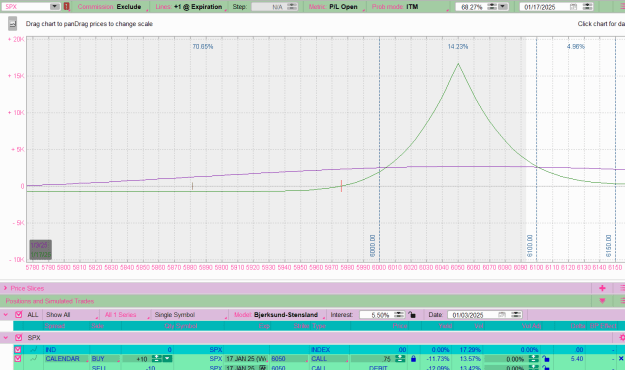
Task: Click the calendar icon next to 01/17/2025
Action: pos(573,7)
